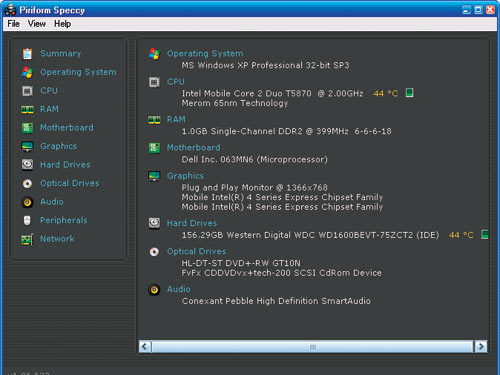
Task: Click 'FvFx CDDVDvx+tech-200 SCSI CdRom Device' text
Action: (282, 273)
